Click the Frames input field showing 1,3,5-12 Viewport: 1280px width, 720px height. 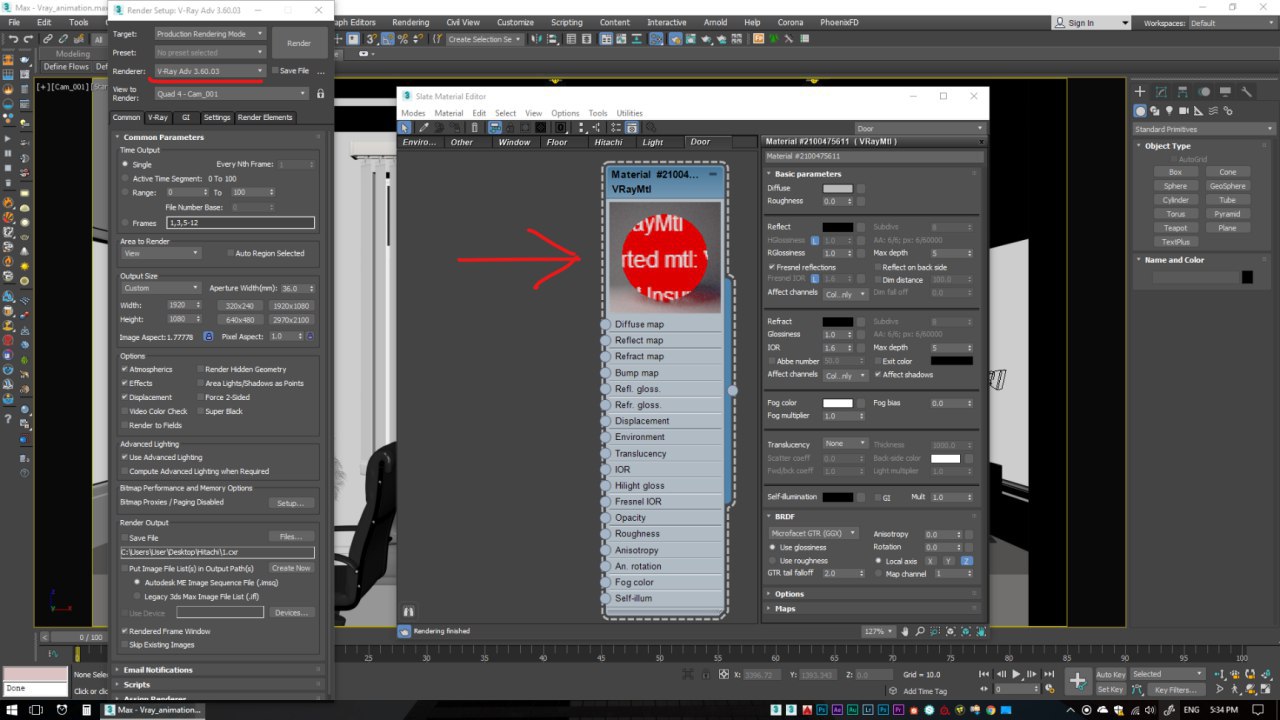click(240, 223)
